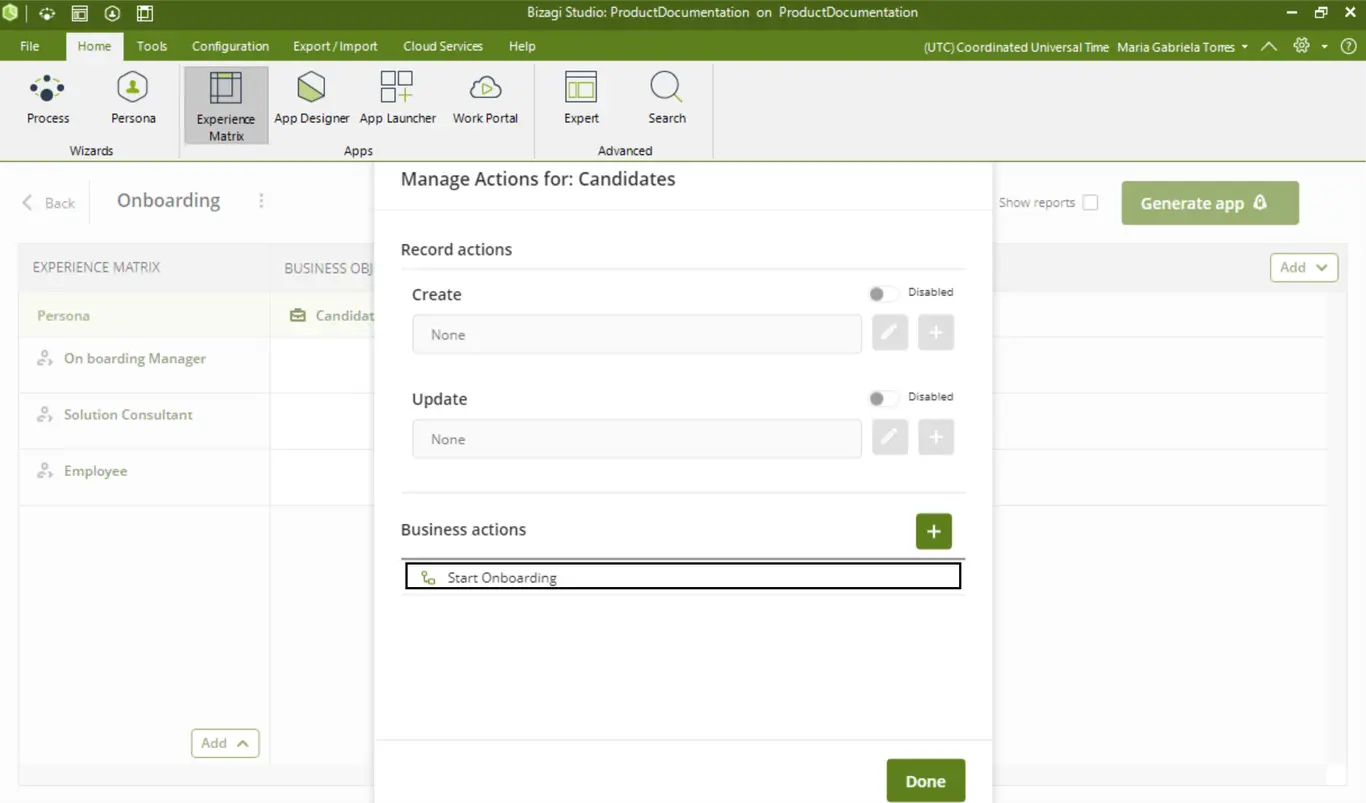Enable the Create record action toggle

882,293
